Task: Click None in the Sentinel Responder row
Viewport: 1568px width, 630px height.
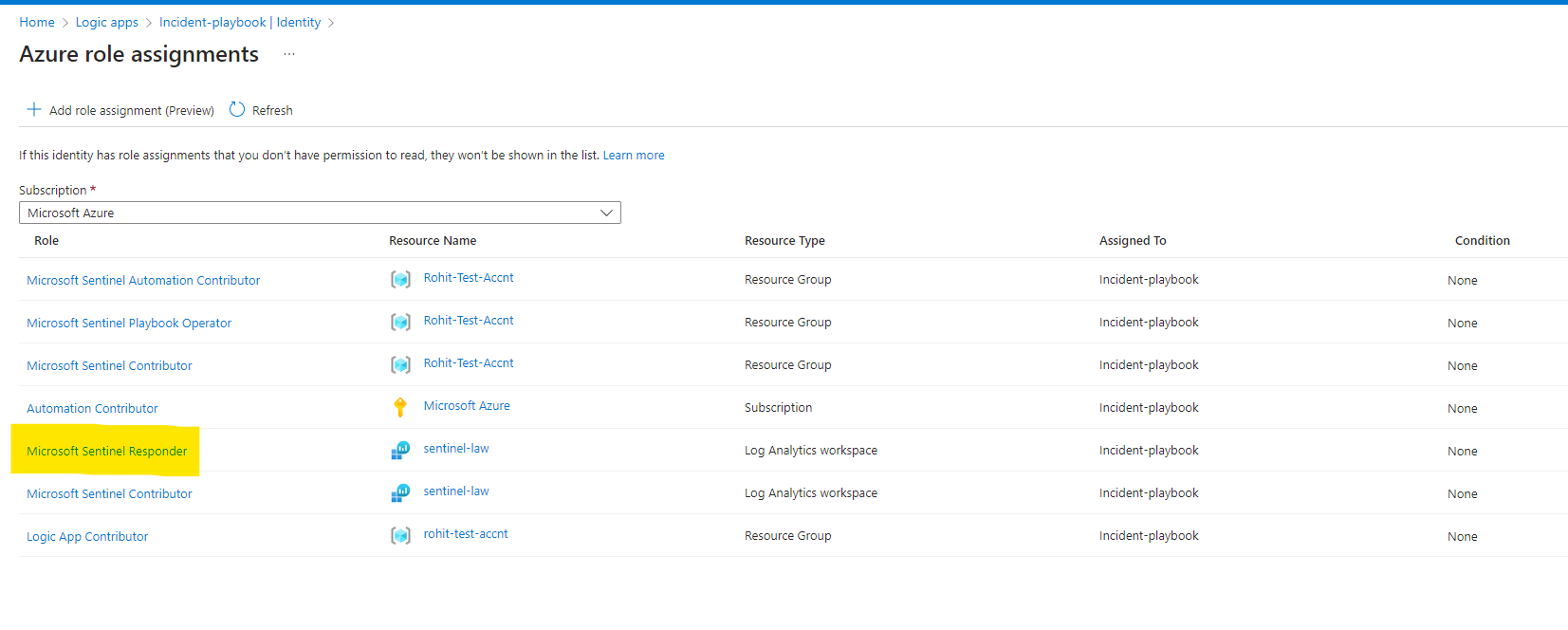Action: pos(1462,451)
